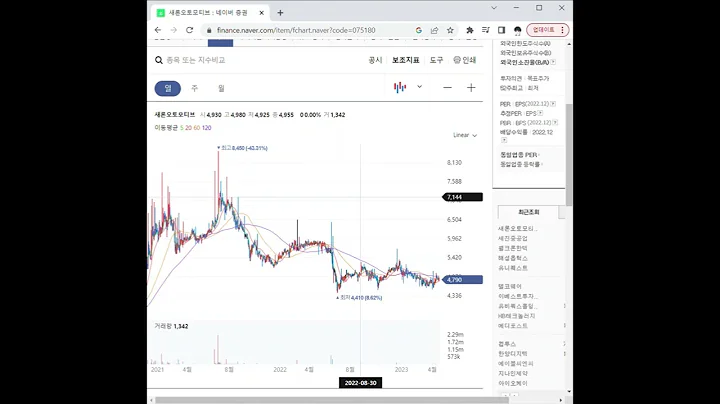
Task: Click the 2022-08-30 date marker
Action: click(360, 383)
